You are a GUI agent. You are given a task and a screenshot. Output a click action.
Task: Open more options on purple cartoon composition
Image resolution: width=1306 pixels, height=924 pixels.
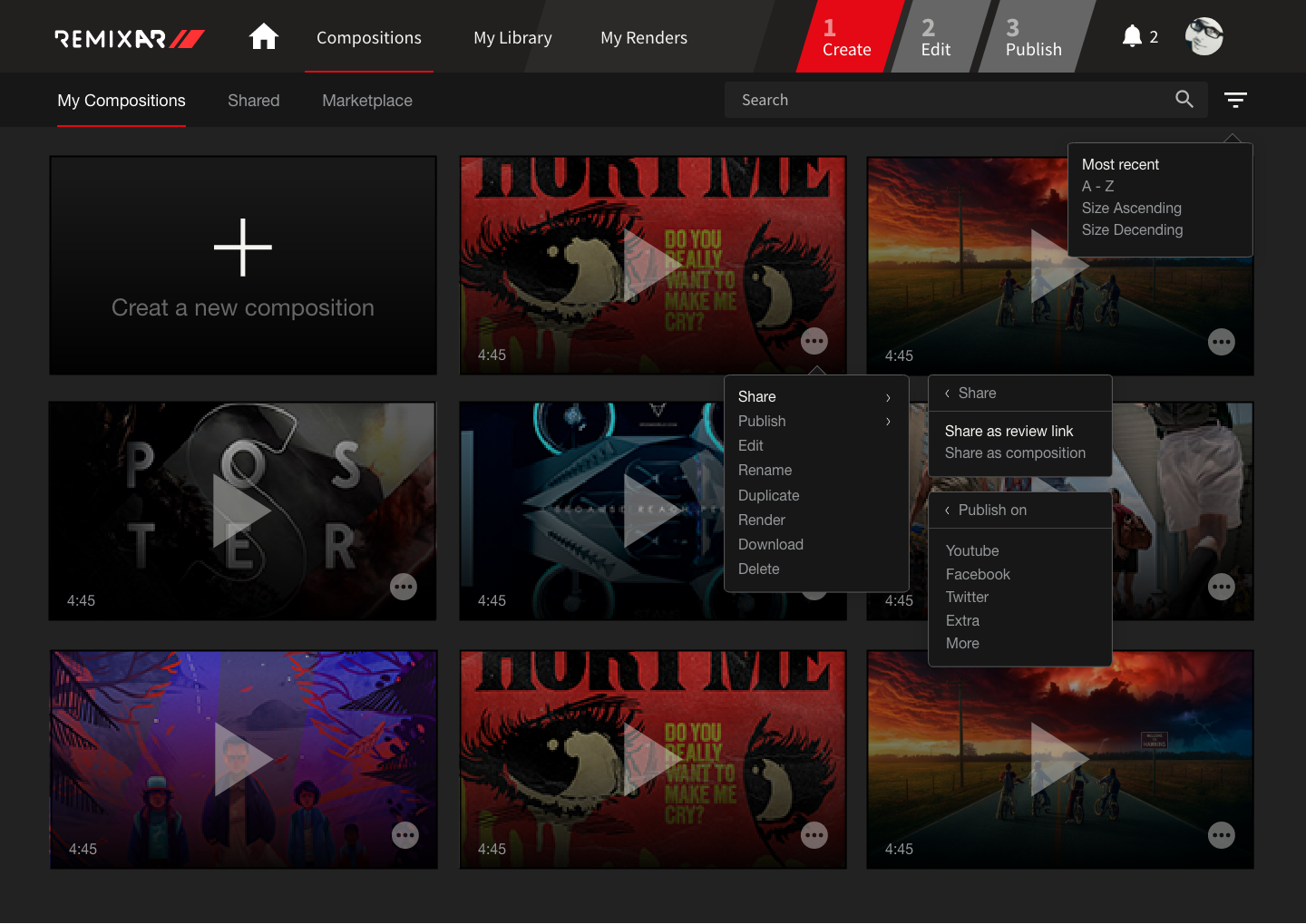tap(405, 835)
